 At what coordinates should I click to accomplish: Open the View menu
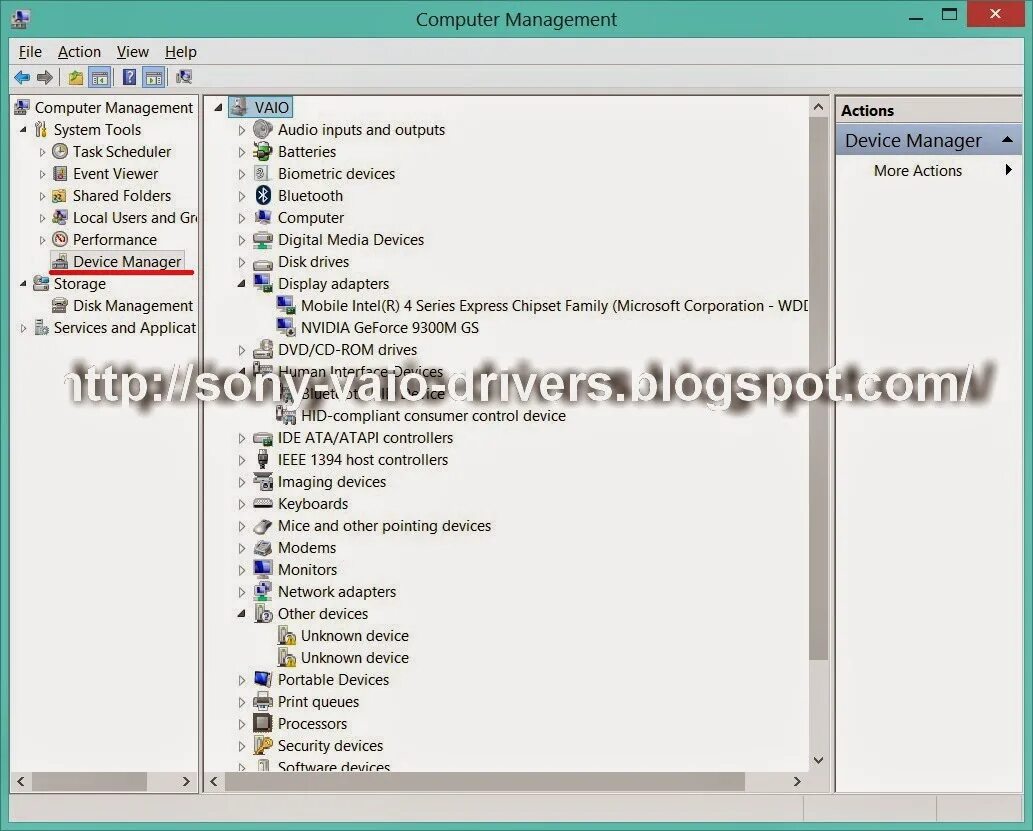click(x=132, y=51)
